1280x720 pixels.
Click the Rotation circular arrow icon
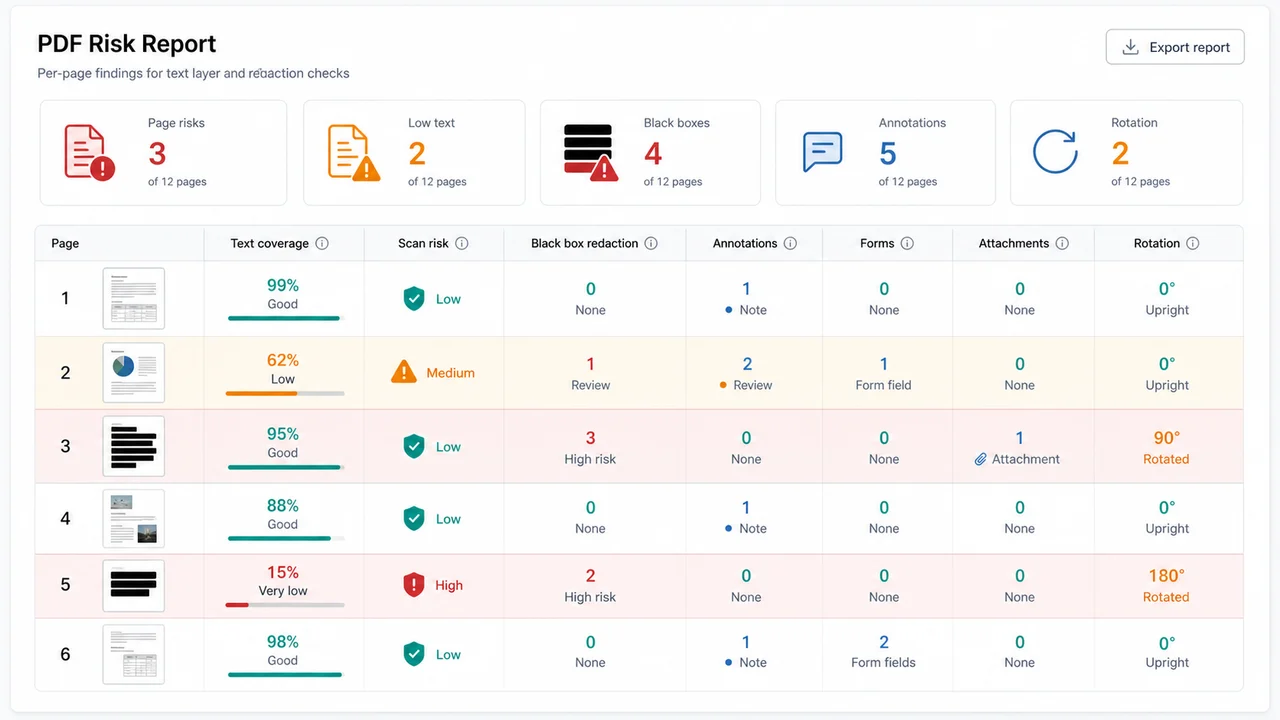tap(1055, 152)
